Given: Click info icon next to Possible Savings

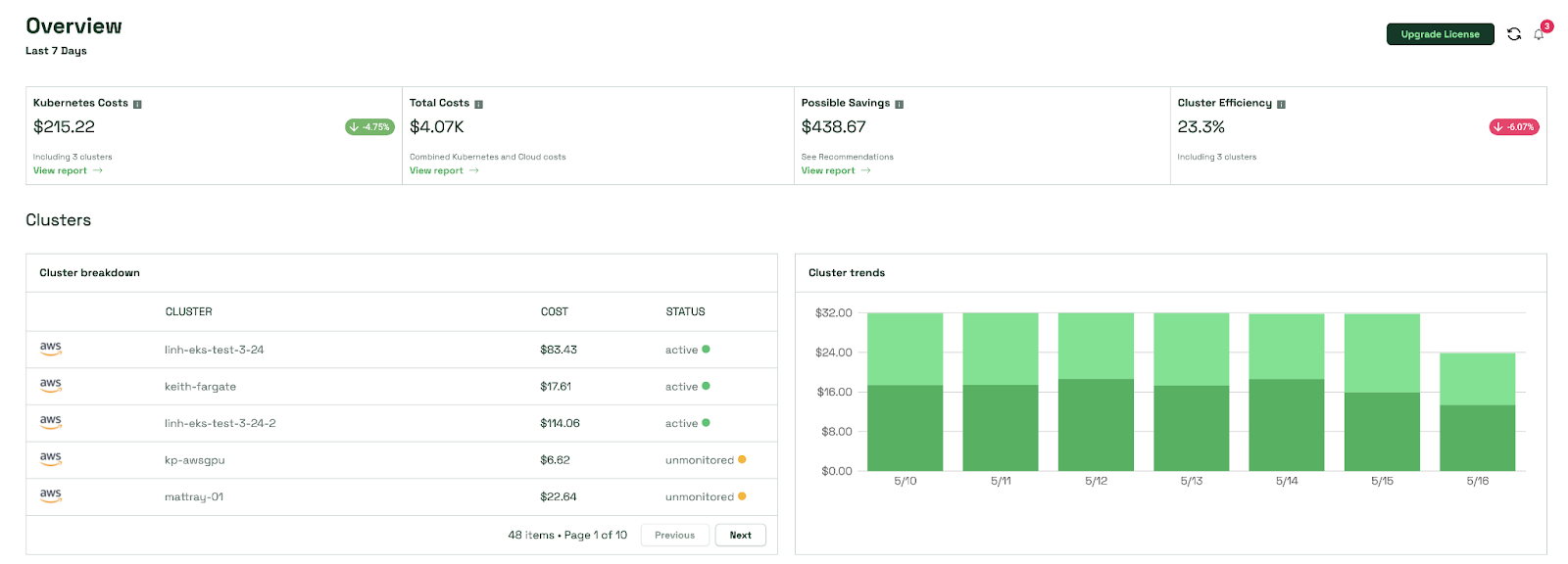Looking at the screenshot, I should click(899, 104).
